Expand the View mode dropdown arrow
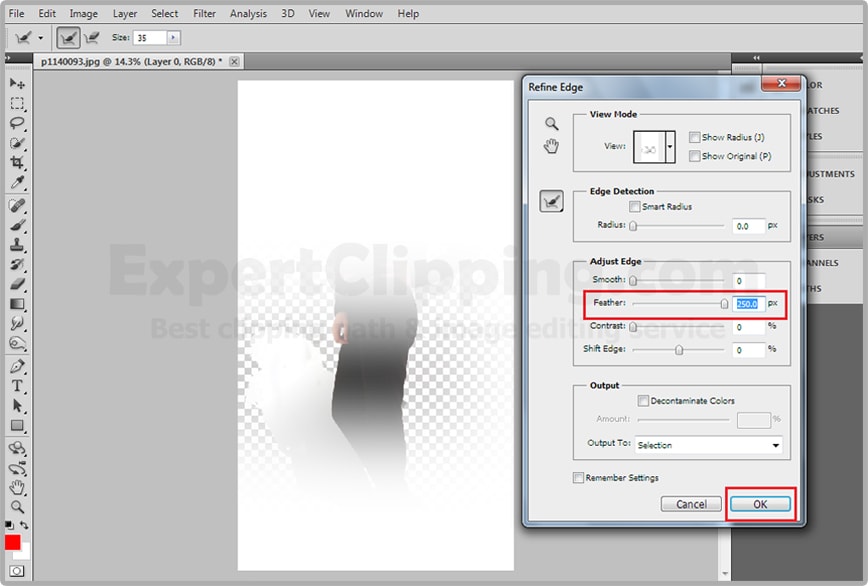 [670, 148]
